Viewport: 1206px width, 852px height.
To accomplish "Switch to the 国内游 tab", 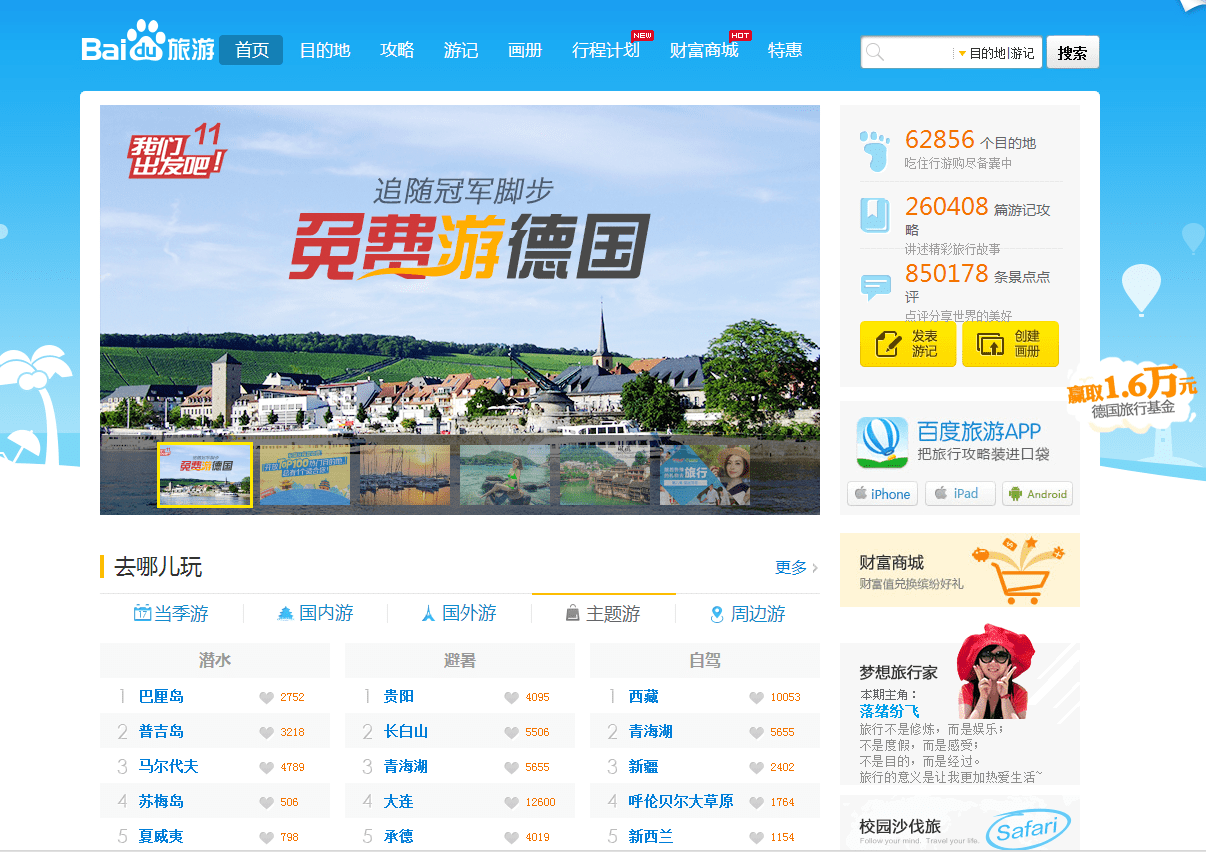I will coord(315,614).
